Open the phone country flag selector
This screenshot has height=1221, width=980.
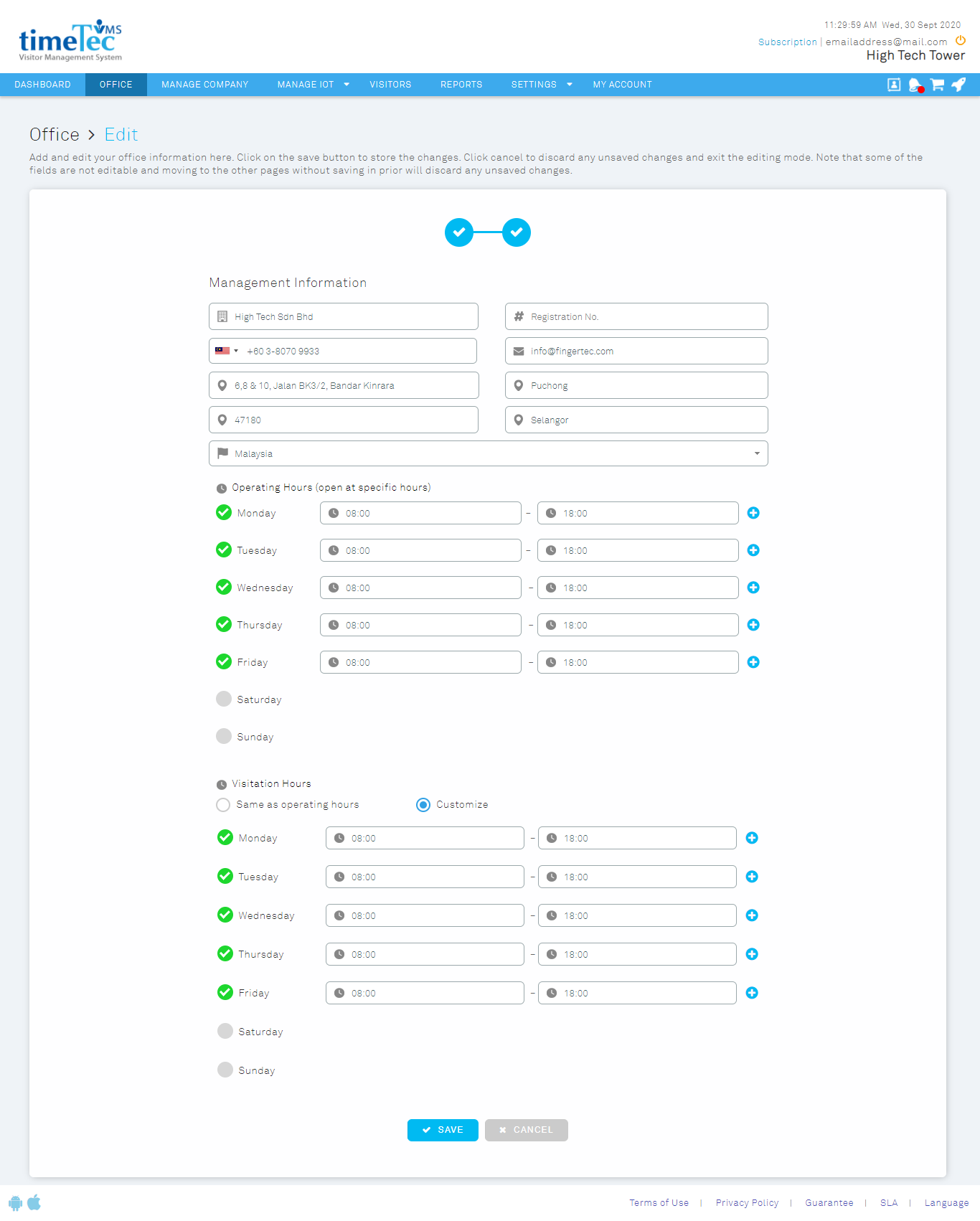(226, 351)
